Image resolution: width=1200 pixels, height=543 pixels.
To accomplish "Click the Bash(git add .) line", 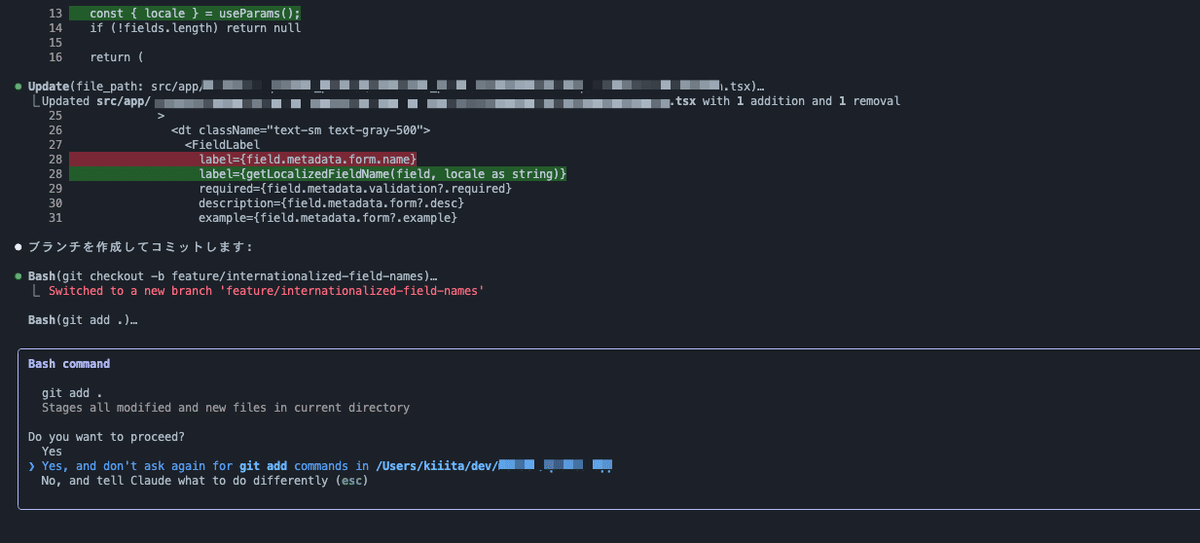I will 83,320.
